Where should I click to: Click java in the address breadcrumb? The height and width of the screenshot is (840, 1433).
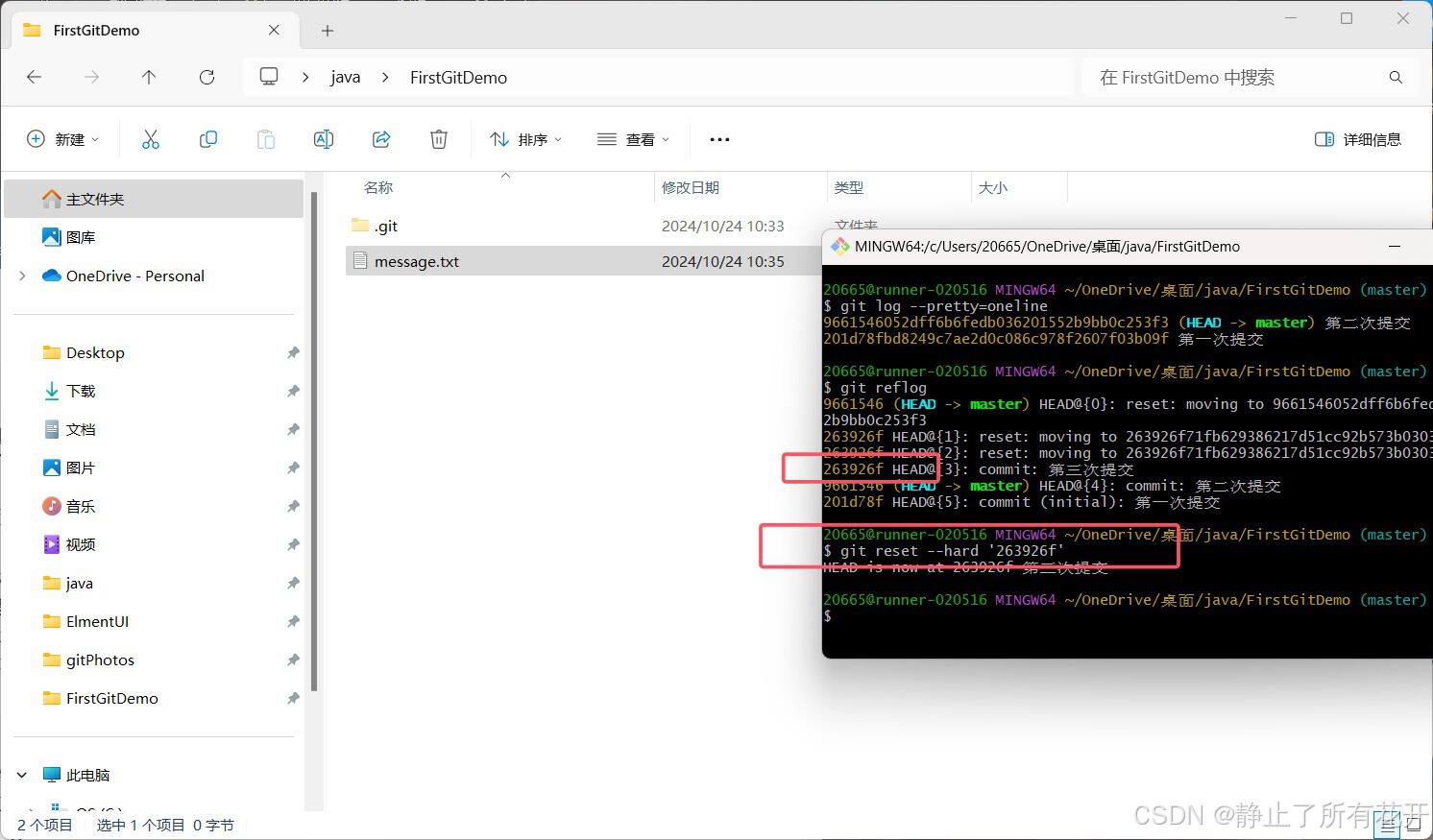pos(346,78)
